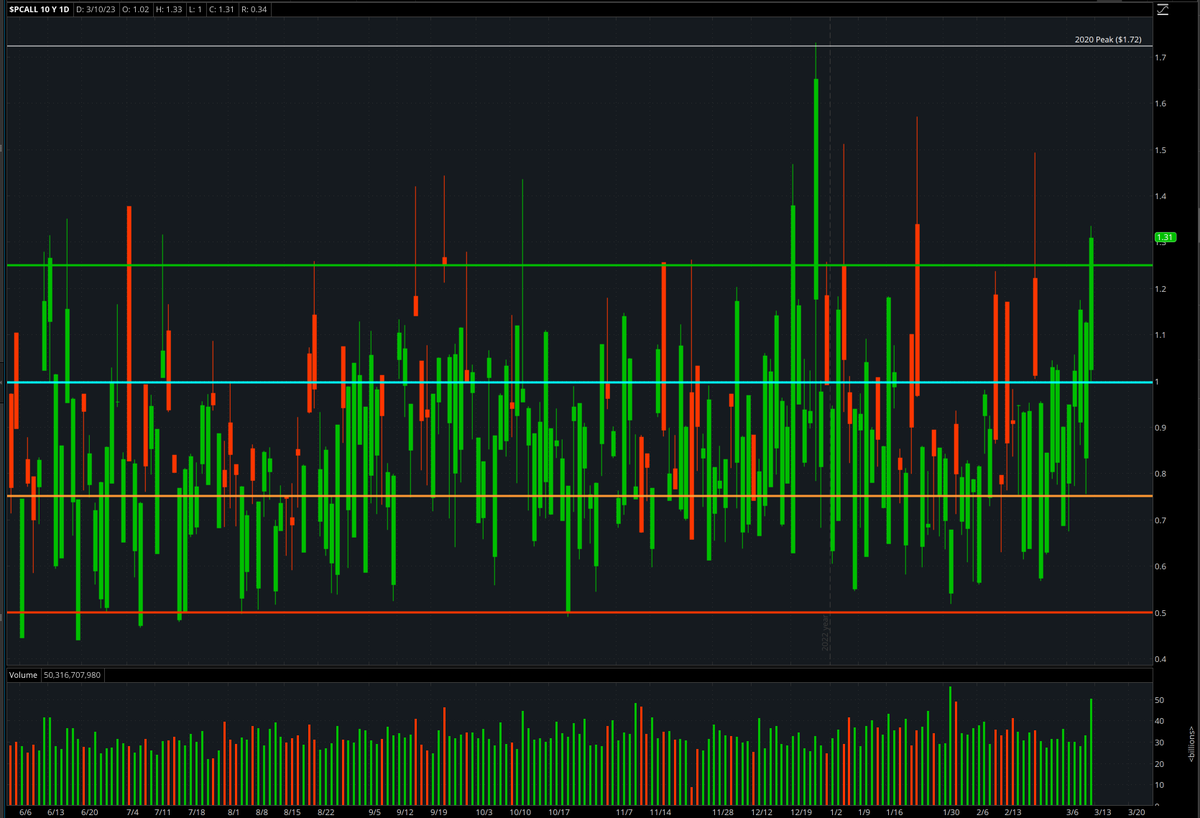Click the 1.6 price axis label
This screenshot has width=1200, height=818.
1159,104
